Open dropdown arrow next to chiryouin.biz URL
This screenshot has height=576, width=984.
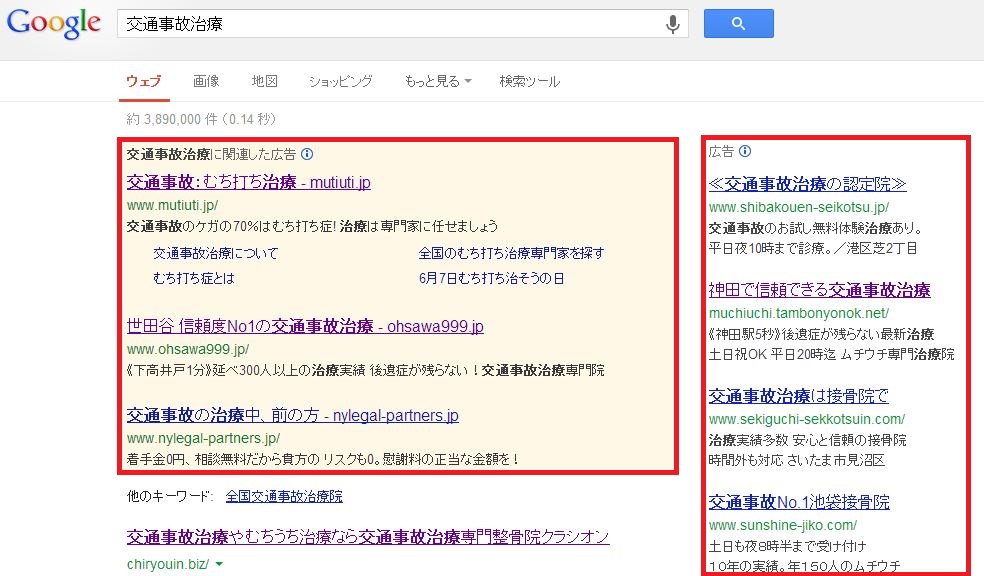pos(219,564)
